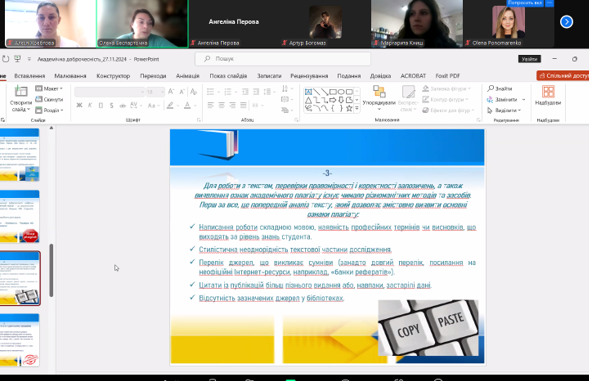Click the font color (A) swatch
589x381 pixels.
coord(187,106)
